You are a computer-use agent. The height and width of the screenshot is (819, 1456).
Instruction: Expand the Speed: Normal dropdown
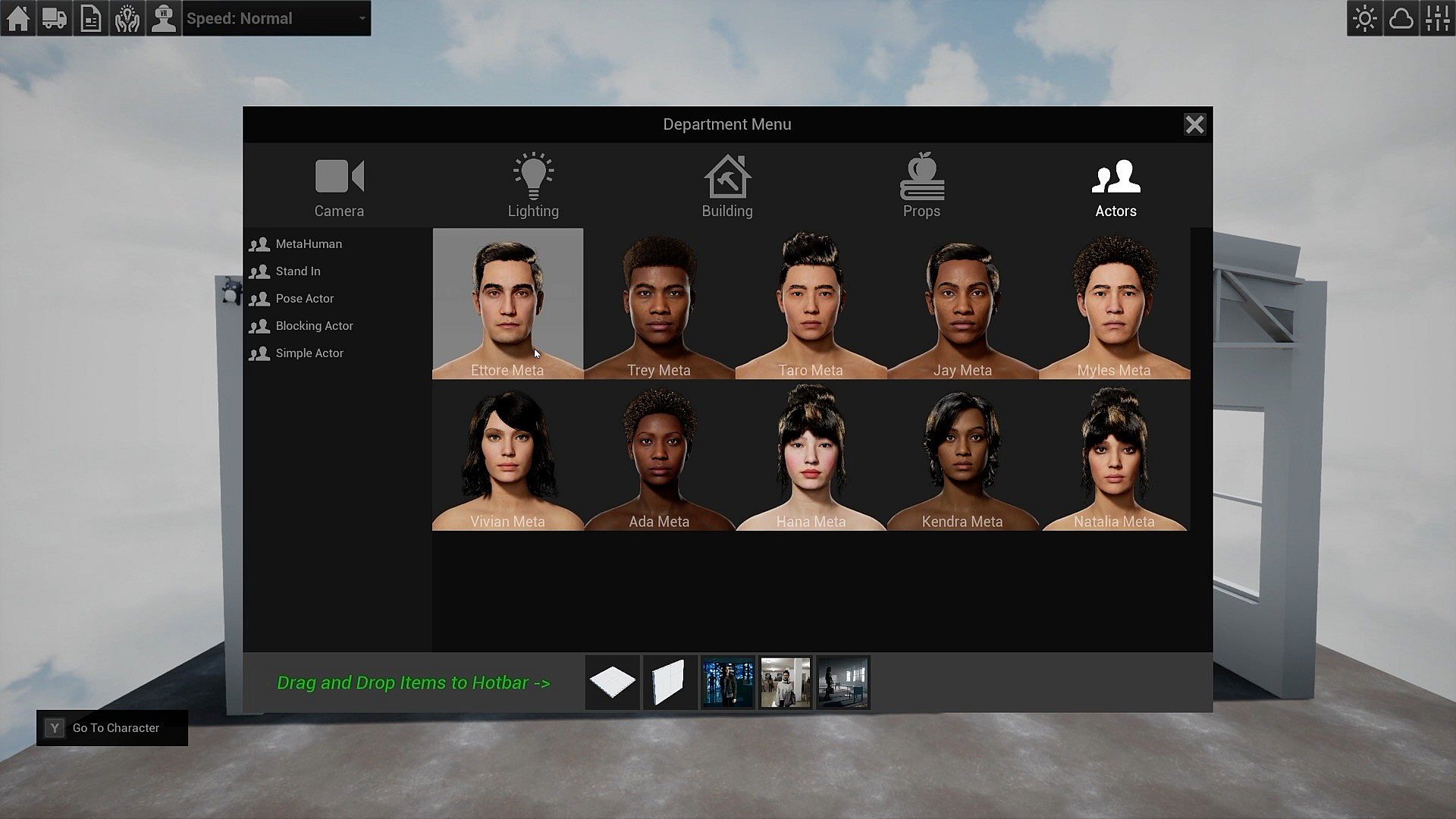tap(277, 18)
